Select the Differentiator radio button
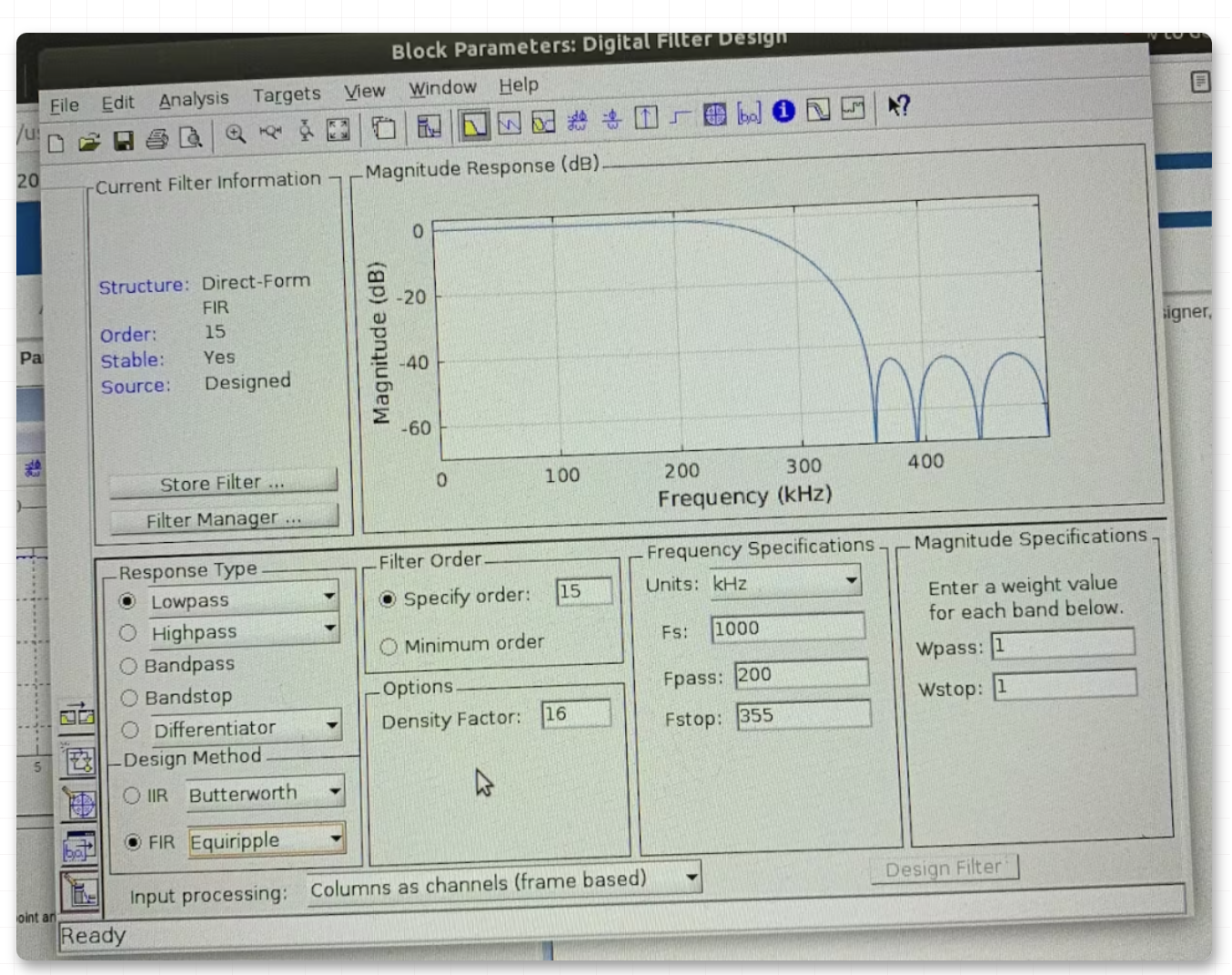The width and height of the screenshot is (1232, 975). [x=130, y=730]
